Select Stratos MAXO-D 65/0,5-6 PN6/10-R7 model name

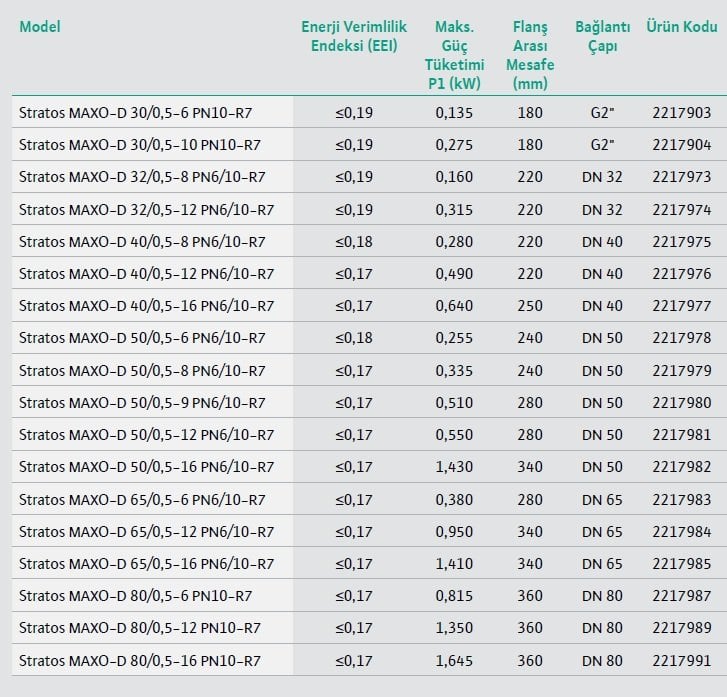[x=142, y=499]
